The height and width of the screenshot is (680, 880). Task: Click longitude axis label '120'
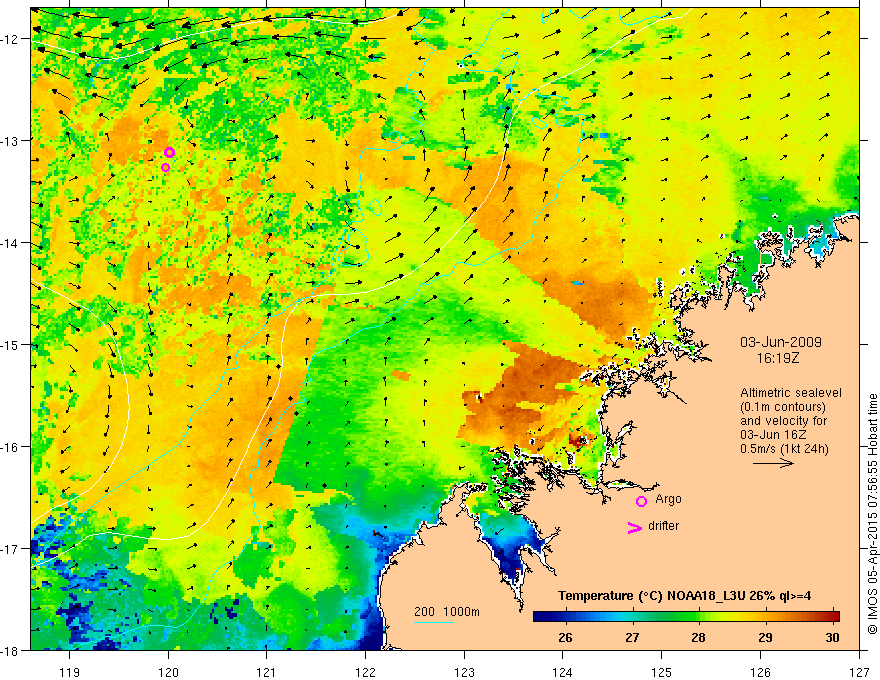(x=168, y=672)
